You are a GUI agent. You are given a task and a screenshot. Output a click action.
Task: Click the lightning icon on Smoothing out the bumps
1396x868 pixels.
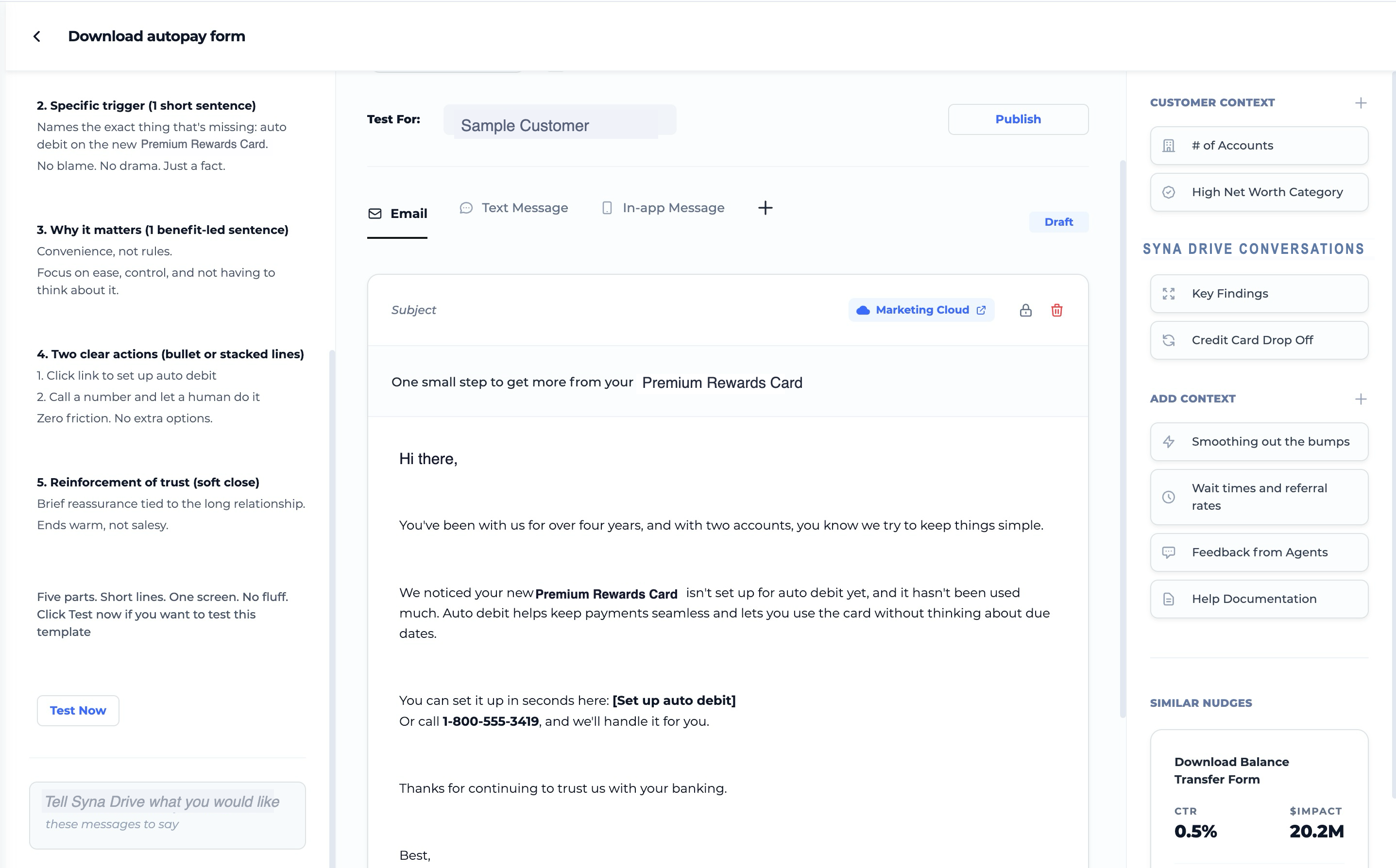(1169, 442)
